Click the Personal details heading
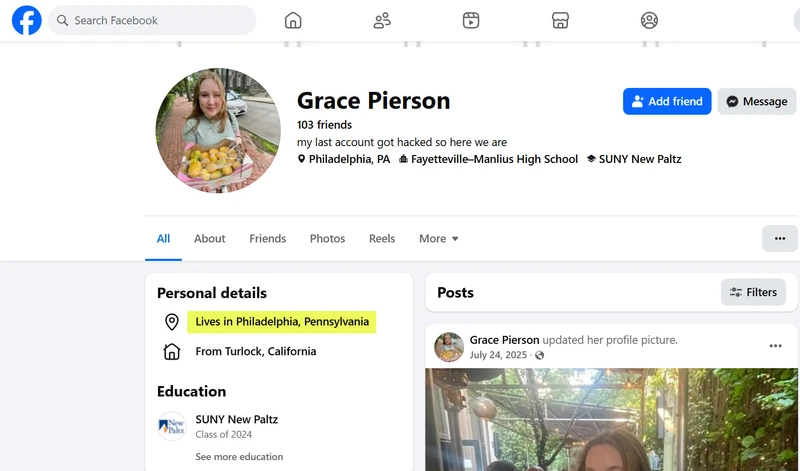The height and width of the screenshot is (471, 800). pyautogui.click(x=212, y=293)
